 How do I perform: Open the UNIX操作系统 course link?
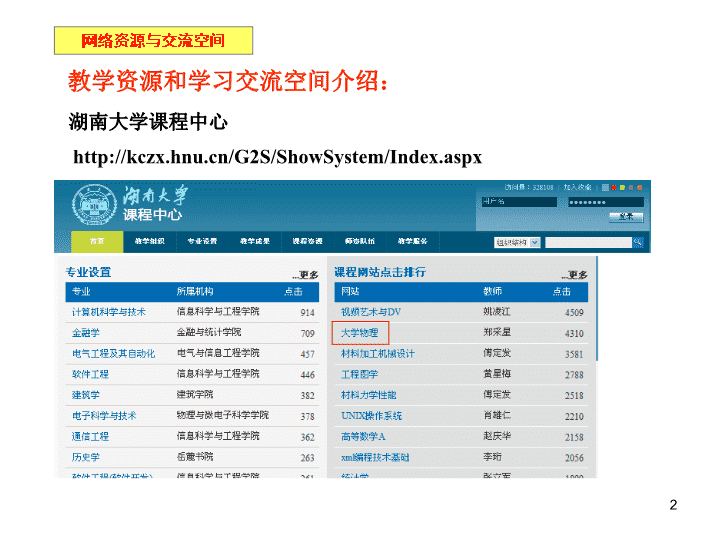point(371,416)
